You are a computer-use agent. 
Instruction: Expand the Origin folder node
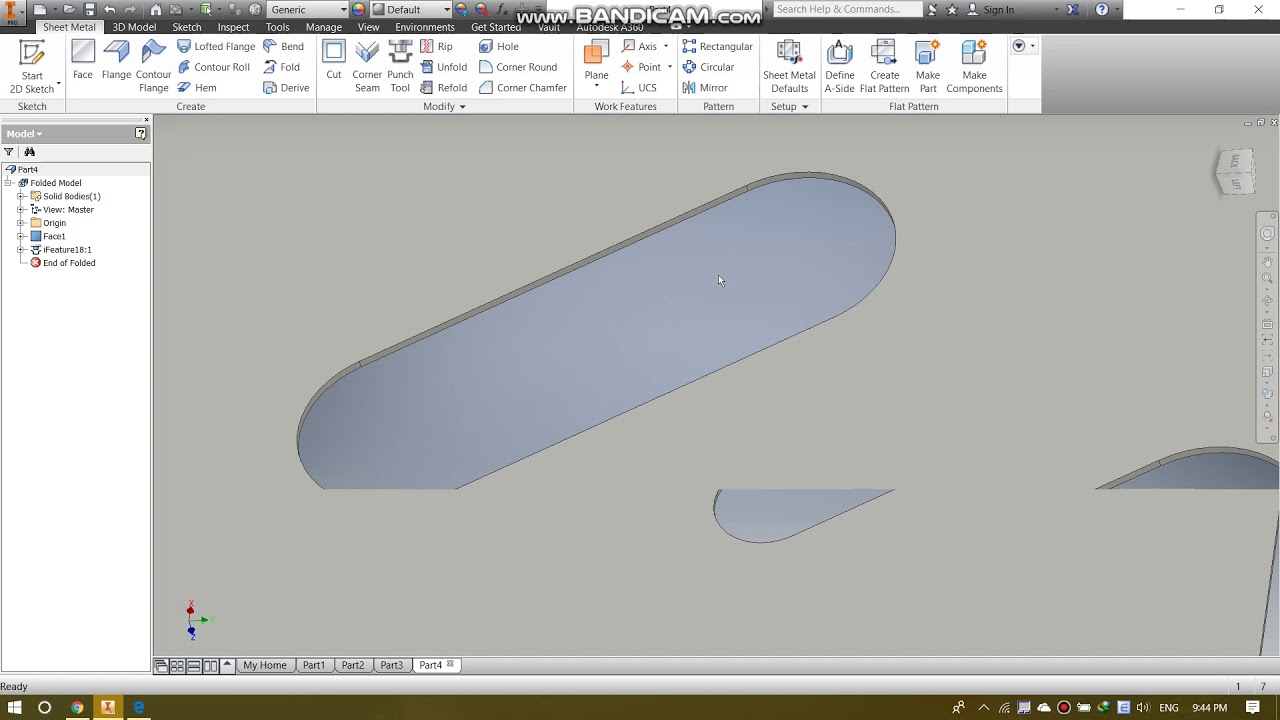pos(21,223)
